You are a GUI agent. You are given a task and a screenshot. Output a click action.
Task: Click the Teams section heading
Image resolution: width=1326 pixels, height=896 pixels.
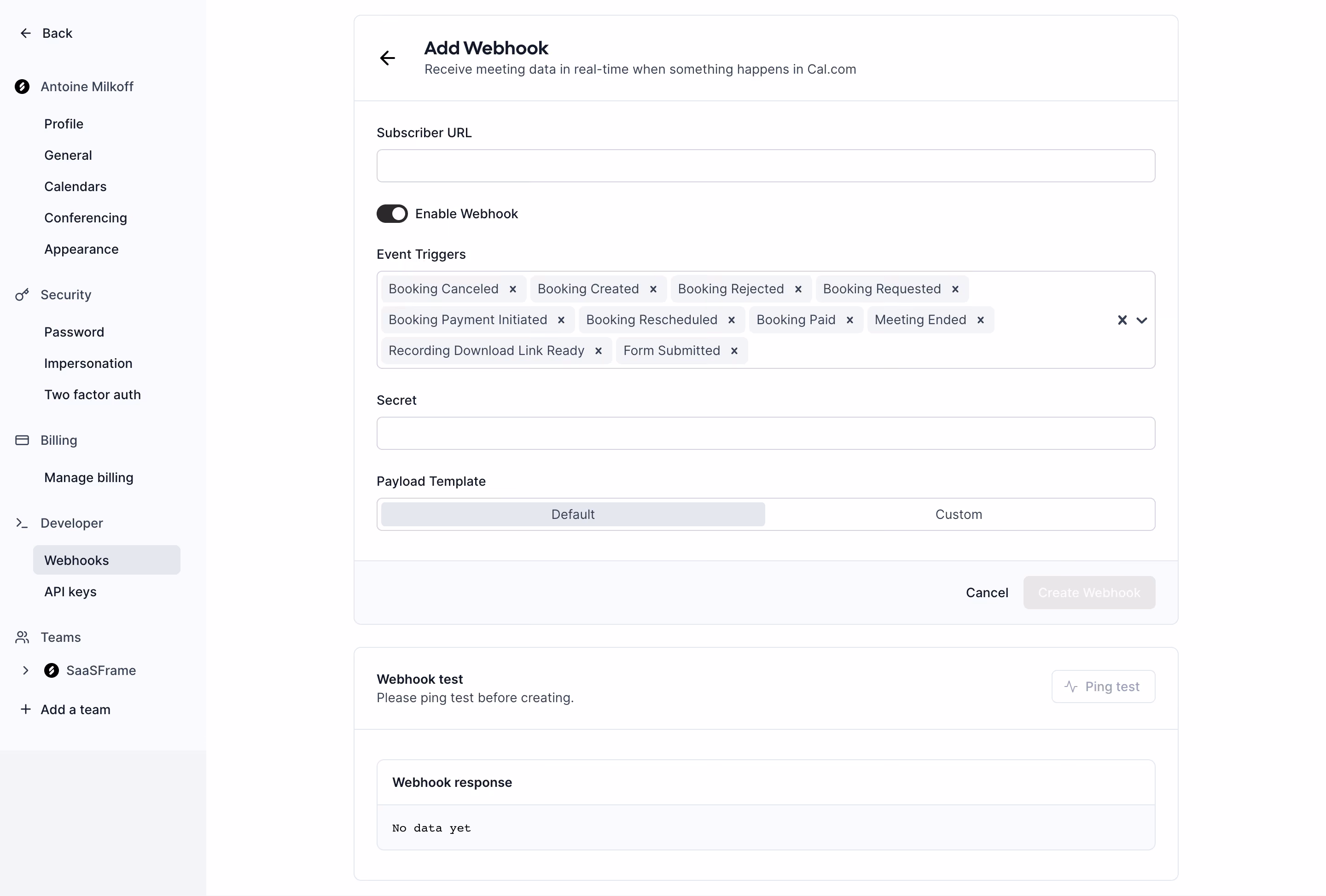click(60, 638)
